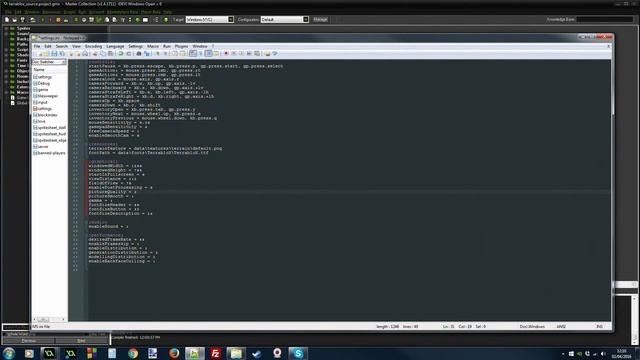Click the Manage button in GameMaker
Viewport: 640px width, 360px height.
tap(320, 20)
